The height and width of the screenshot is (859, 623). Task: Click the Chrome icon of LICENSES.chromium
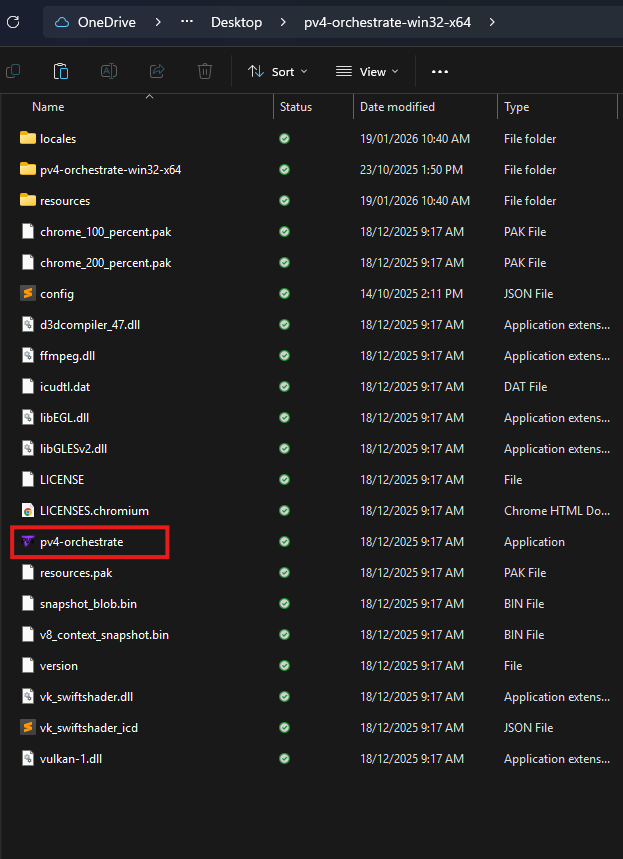(27, 511)
